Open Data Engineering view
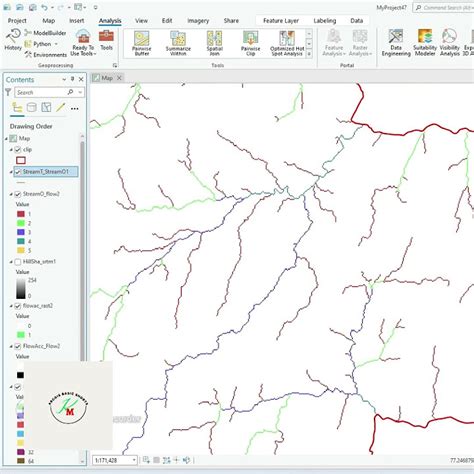 coord(396,42)
